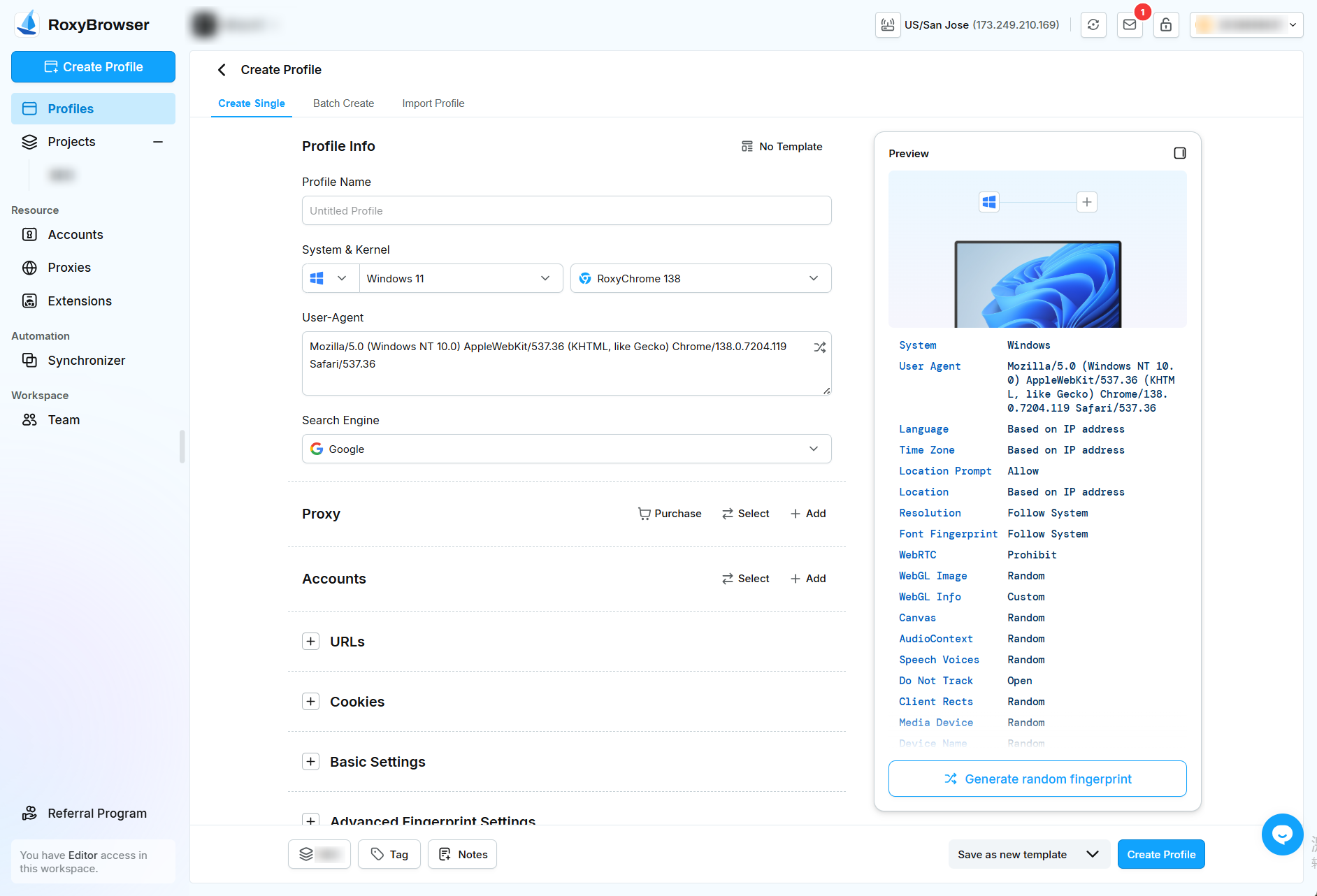The width and height of the screenshot is (1317, 896).
Task: Randomize the User-Agent with the shuffle icon
Action: click(819, 347)
